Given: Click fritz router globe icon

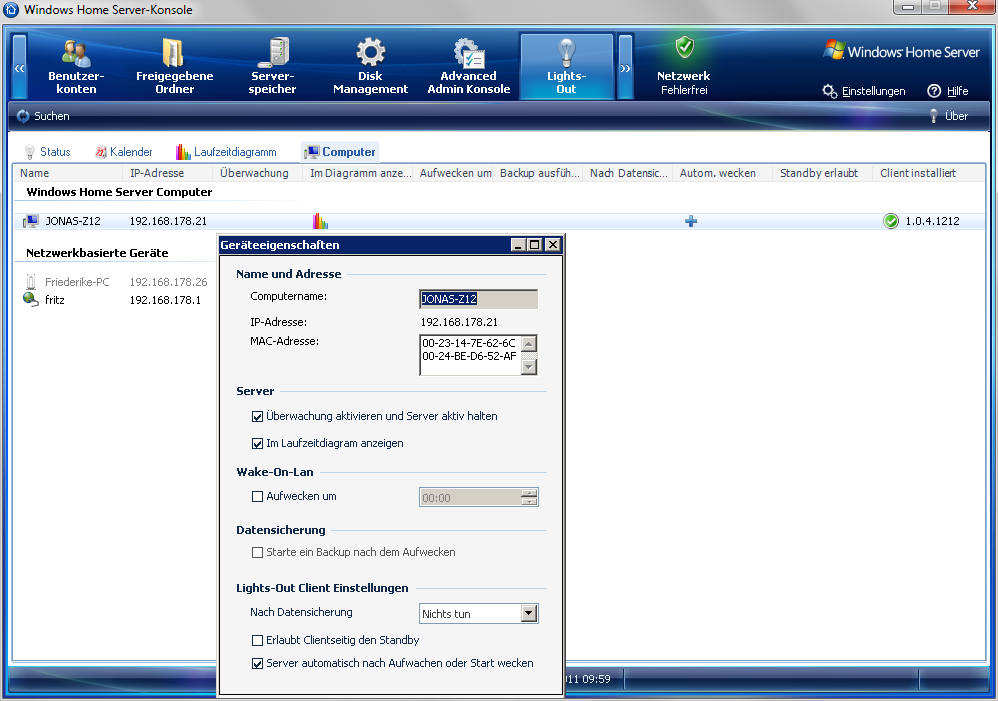Looking at the screenshot, I should pyautogui.click(x=31, y=299).
